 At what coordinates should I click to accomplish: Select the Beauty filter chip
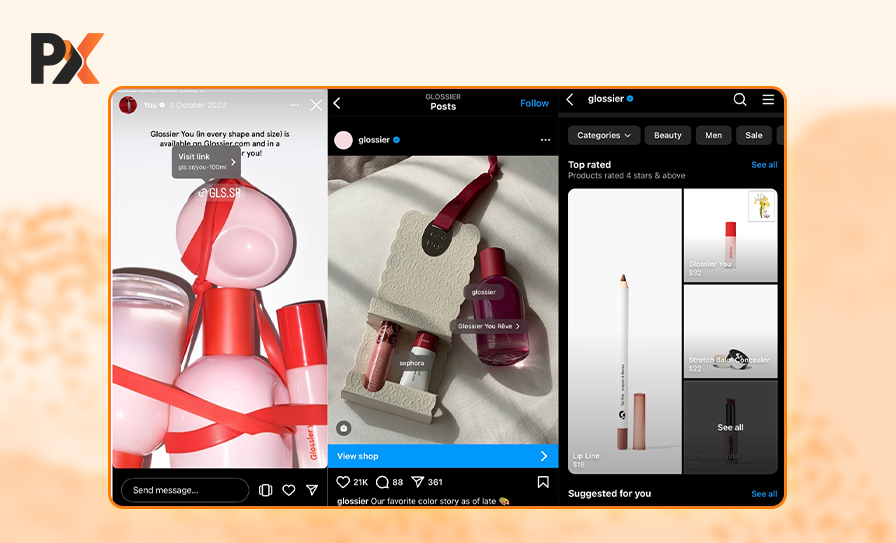point(668,135)
